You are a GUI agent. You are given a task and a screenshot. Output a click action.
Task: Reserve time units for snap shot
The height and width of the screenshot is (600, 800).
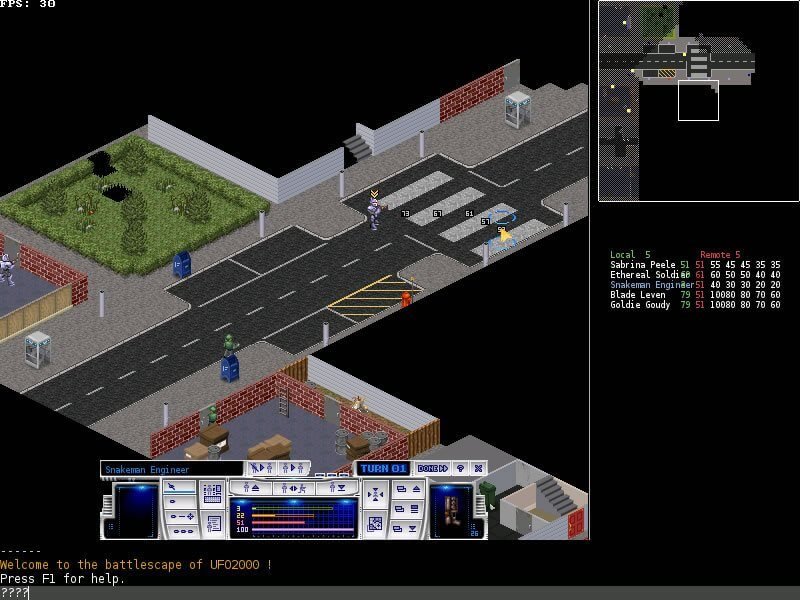pyautogui.click(x=180, y=502)
